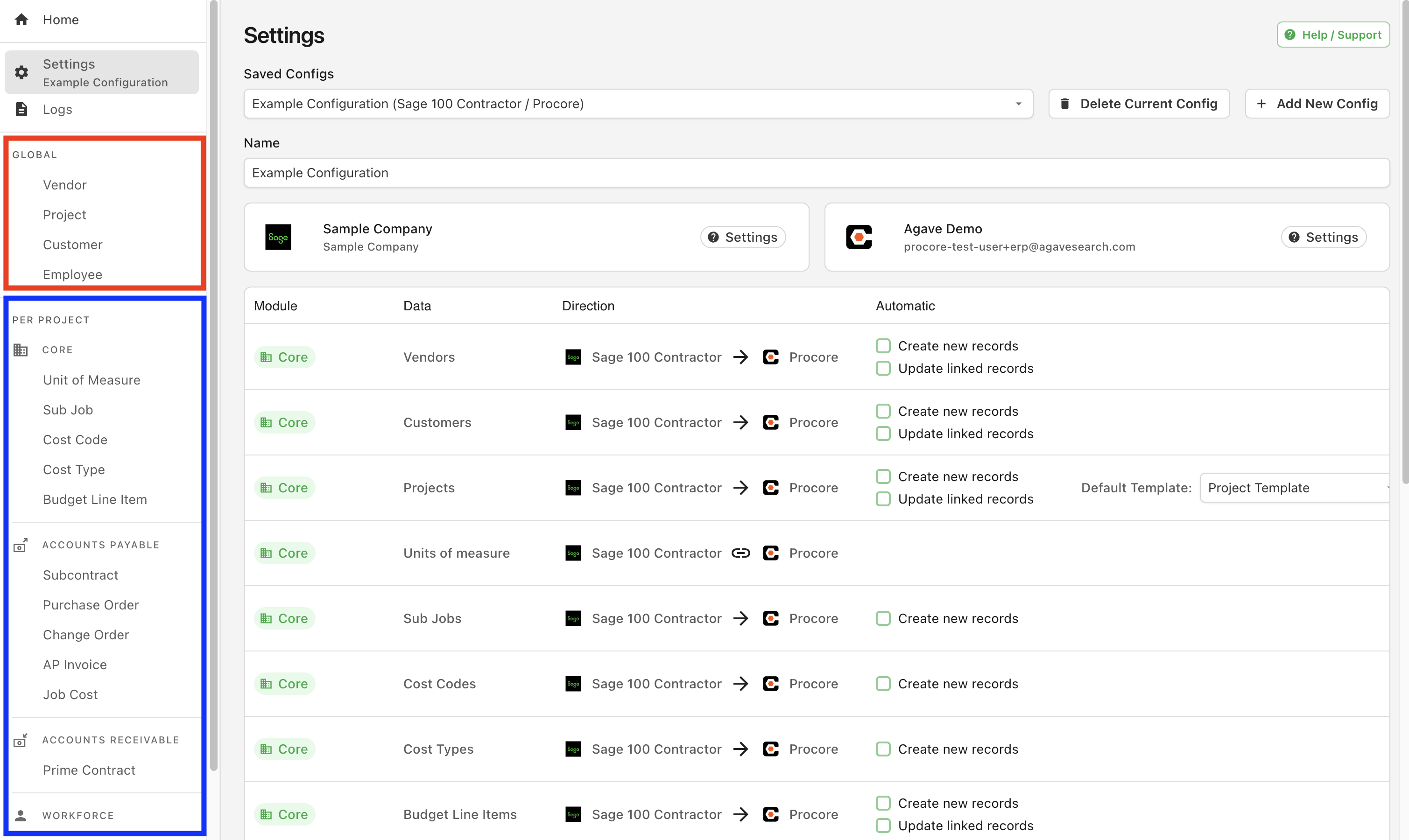The width and height of the screenshot is (1409, 840).
Task: Click the sidebar vertical scrollbar
Action: (213, 385)
